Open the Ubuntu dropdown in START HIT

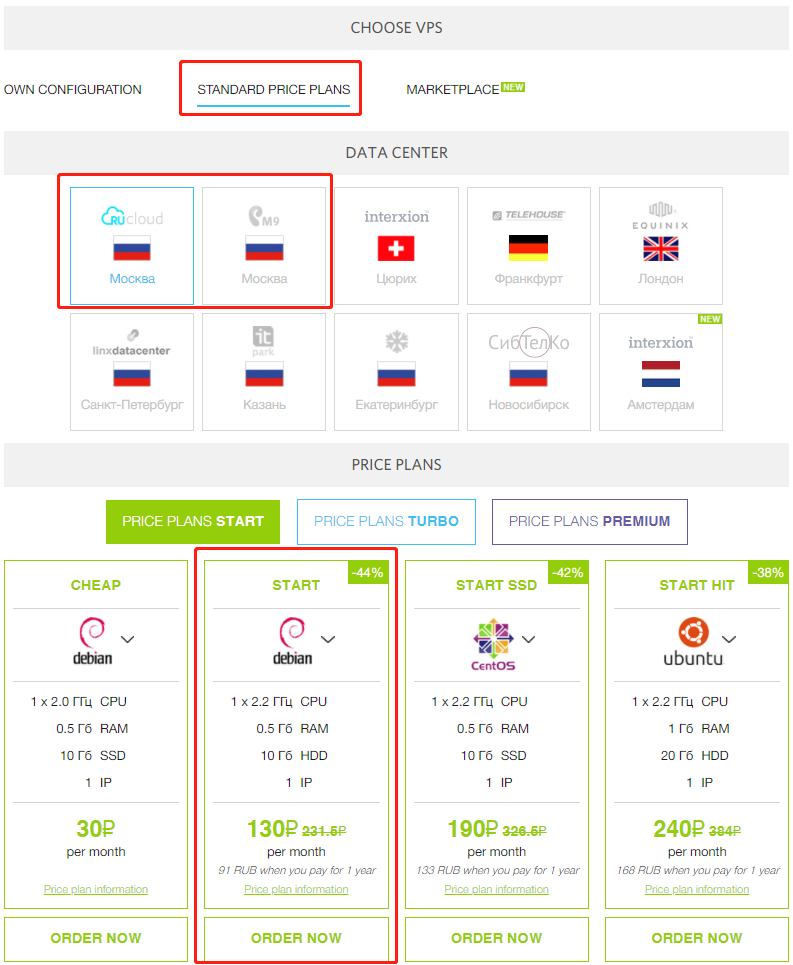pos(729,639)
